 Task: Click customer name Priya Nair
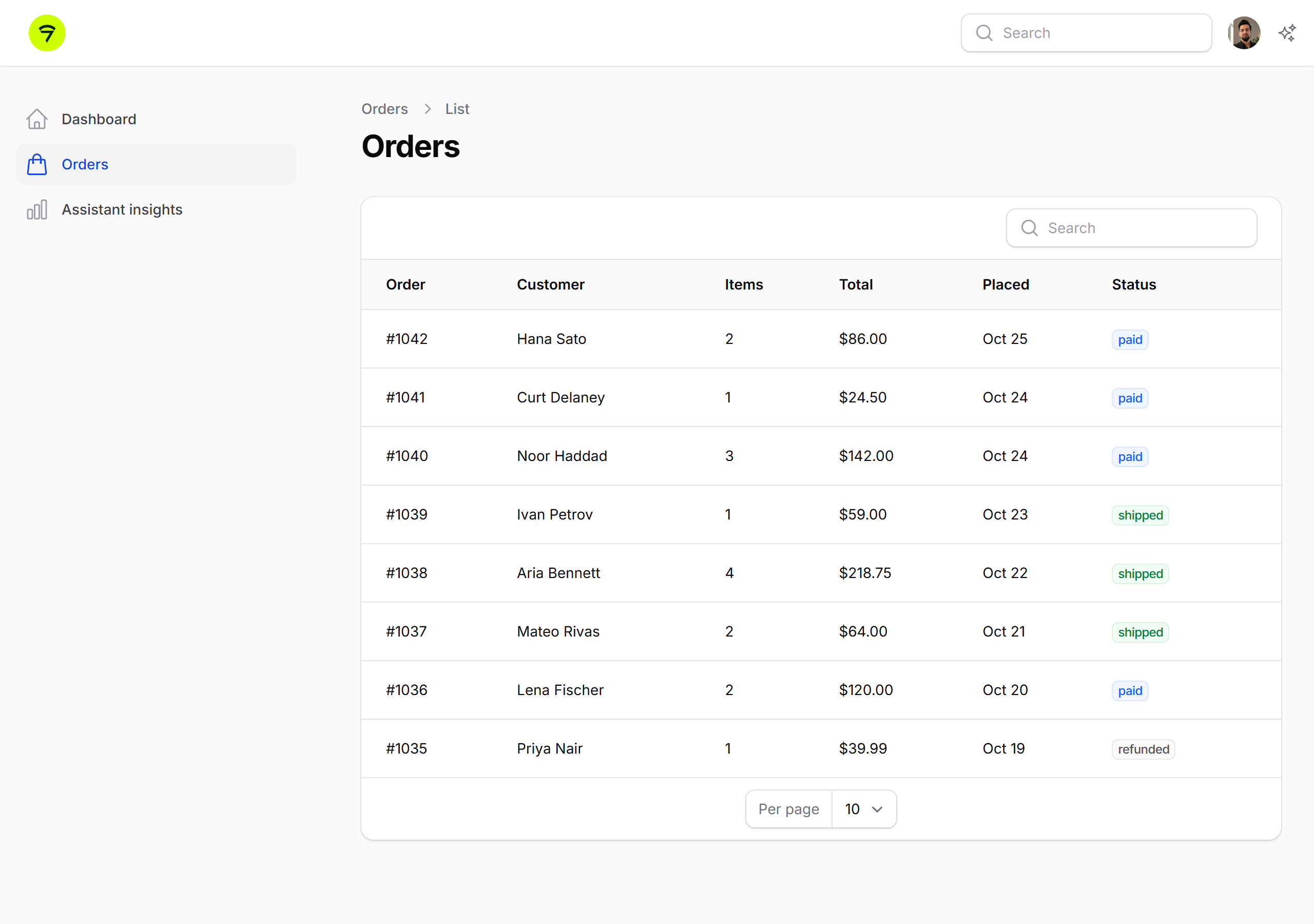click(x=549, y=748)
